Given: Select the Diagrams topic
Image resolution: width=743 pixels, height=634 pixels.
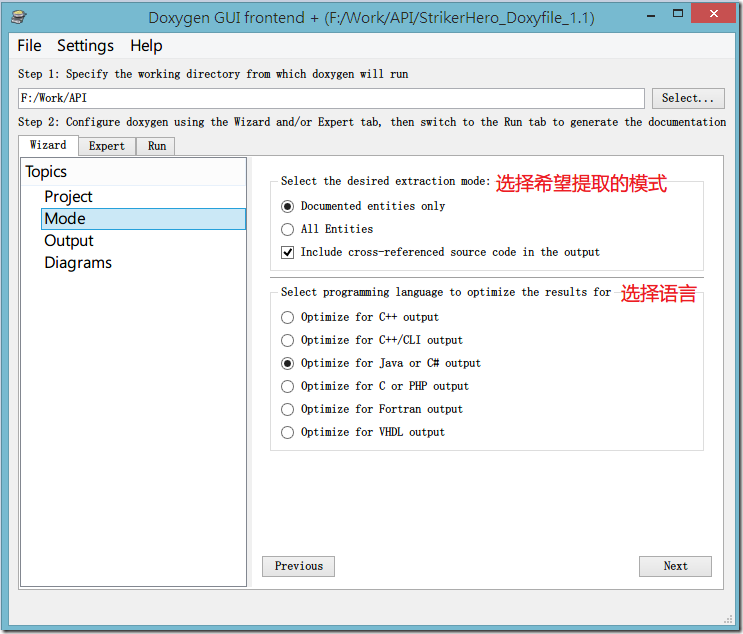Looking at the screenshot, I should click(x=78, y=263).
